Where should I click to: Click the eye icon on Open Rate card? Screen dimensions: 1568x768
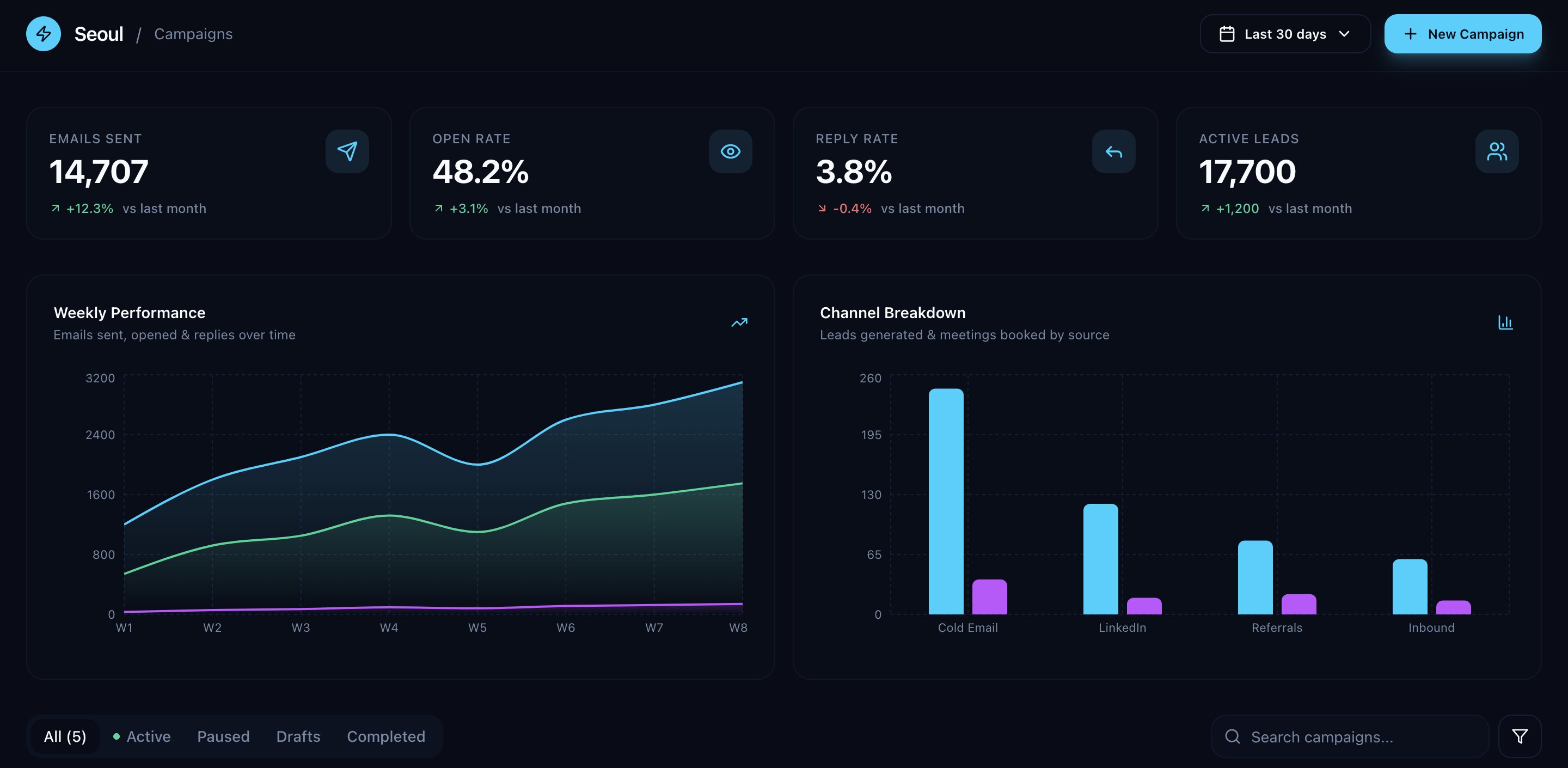point(730,151)
